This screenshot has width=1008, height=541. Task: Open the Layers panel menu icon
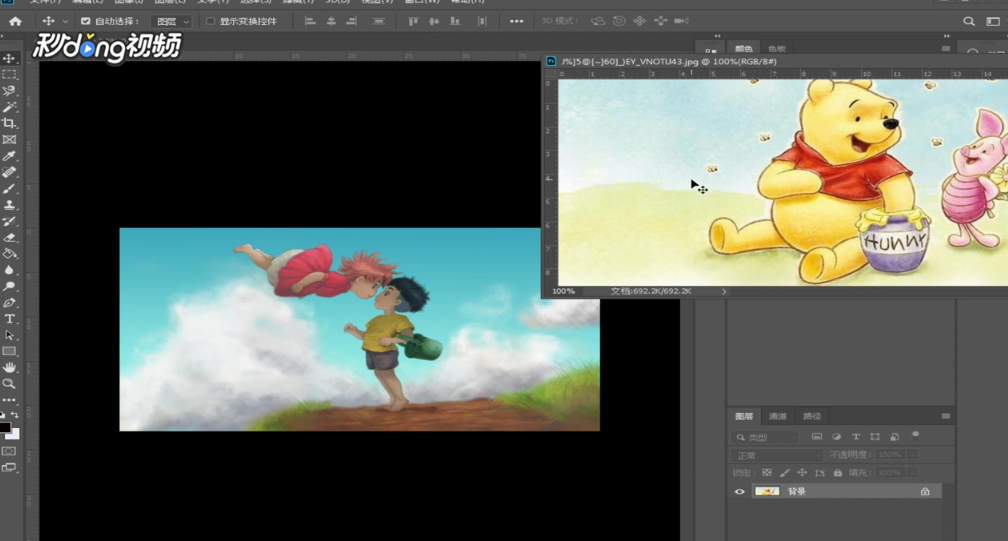click(x=946, y=416)
